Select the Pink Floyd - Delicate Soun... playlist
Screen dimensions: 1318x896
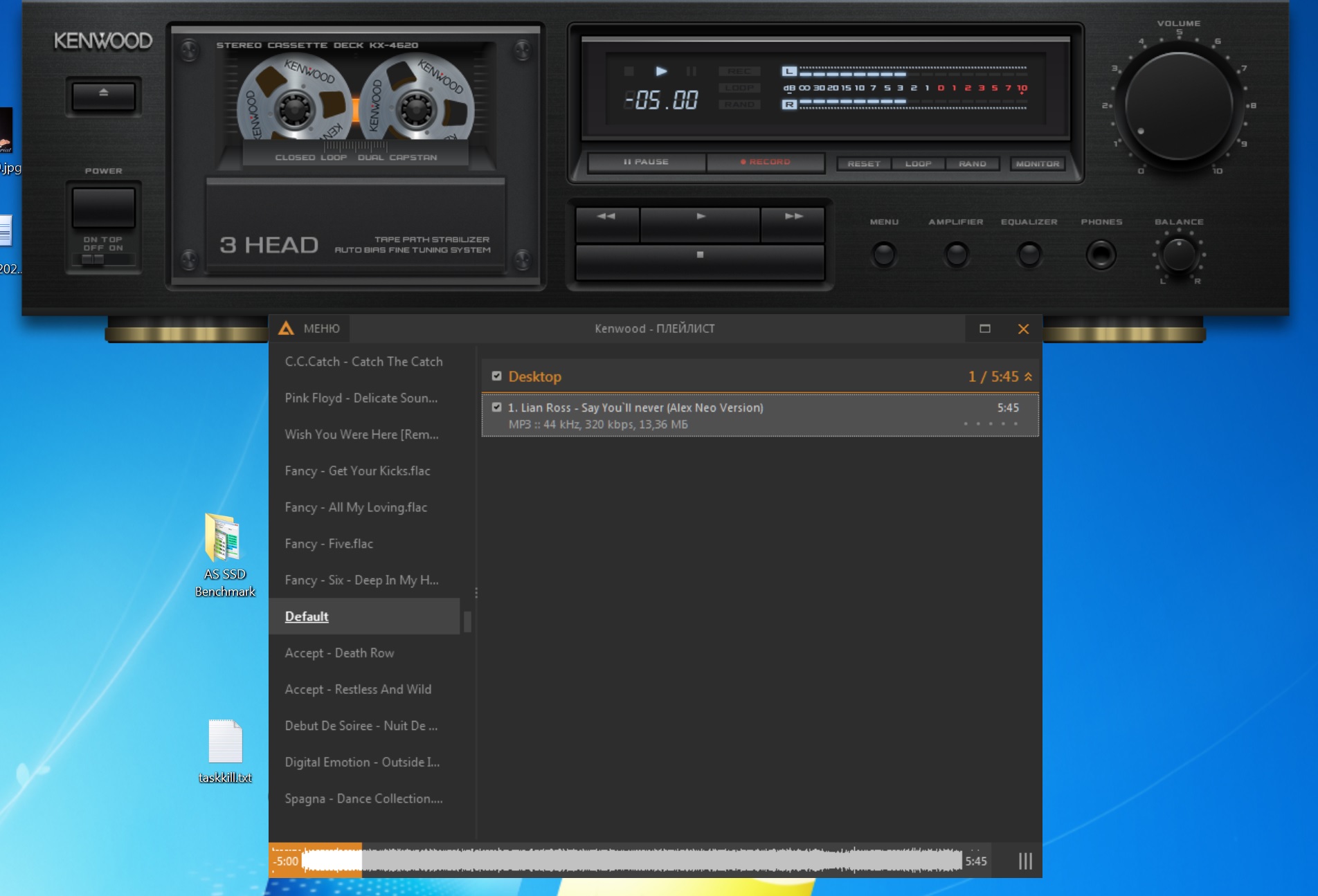pyautogui.click(x=364, y=398)
